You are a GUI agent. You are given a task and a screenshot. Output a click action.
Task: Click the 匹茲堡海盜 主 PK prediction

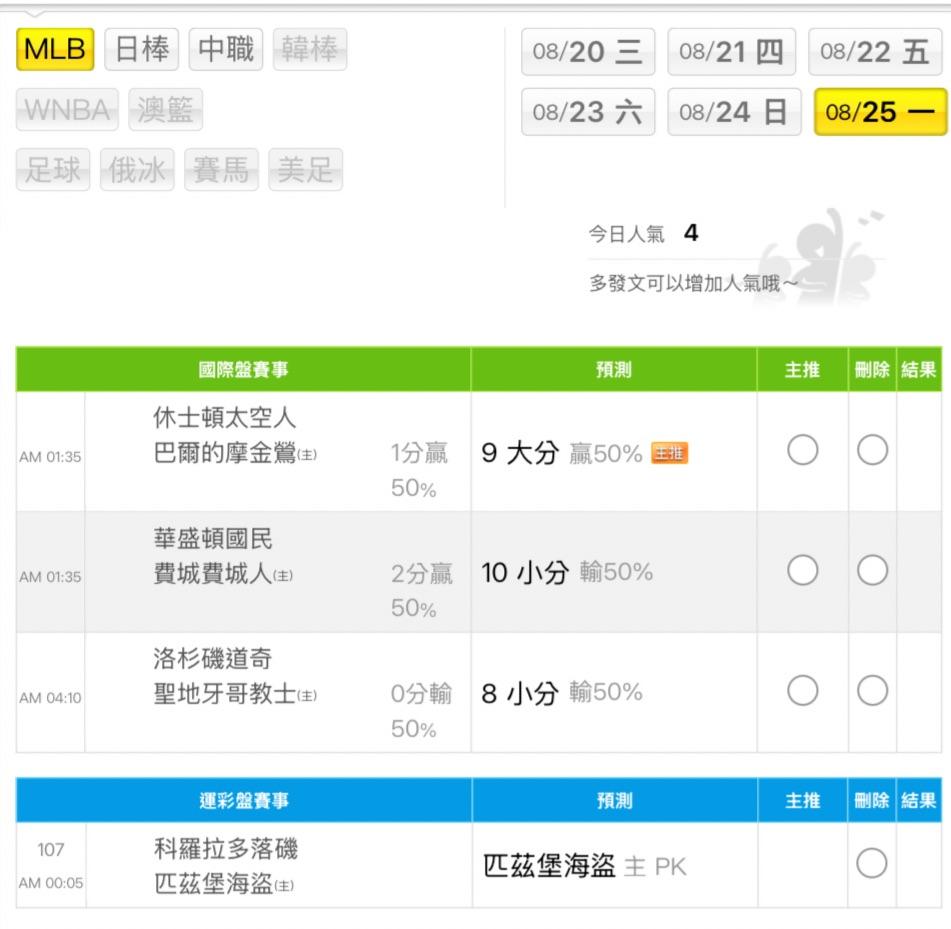coord(585,866)
